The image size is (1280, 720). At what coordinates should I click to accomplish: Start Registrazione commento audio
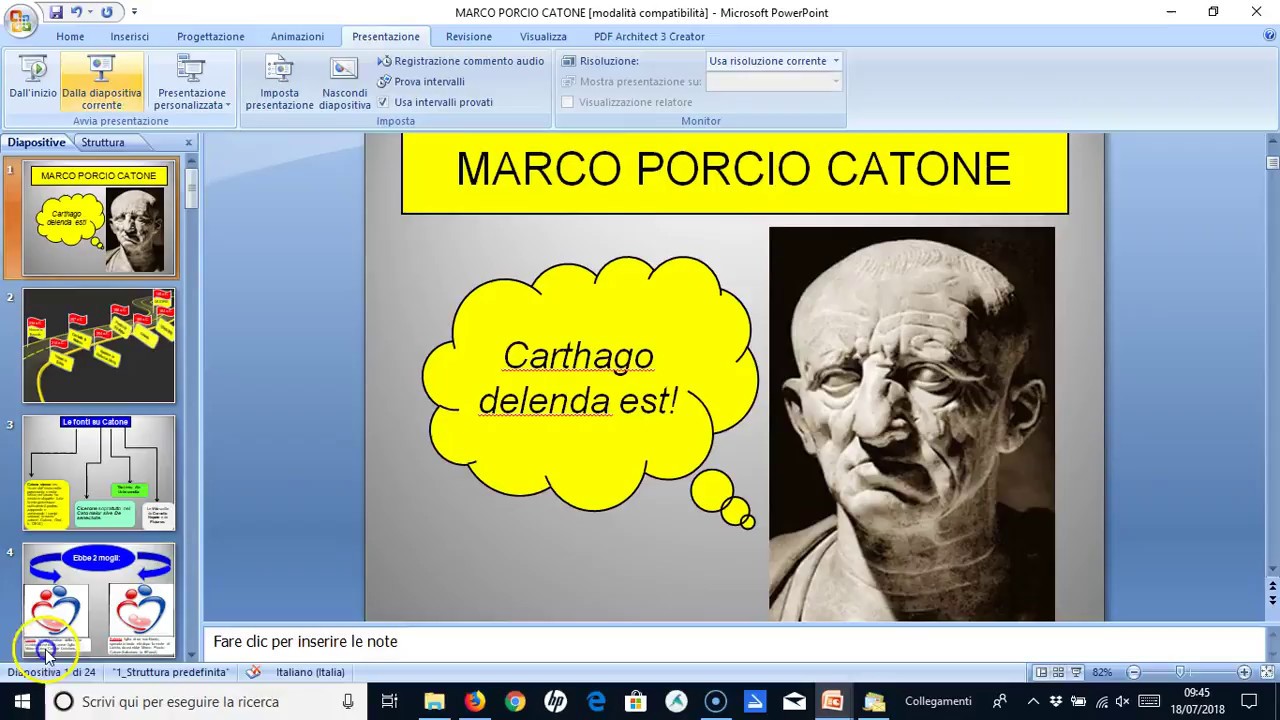461,61
